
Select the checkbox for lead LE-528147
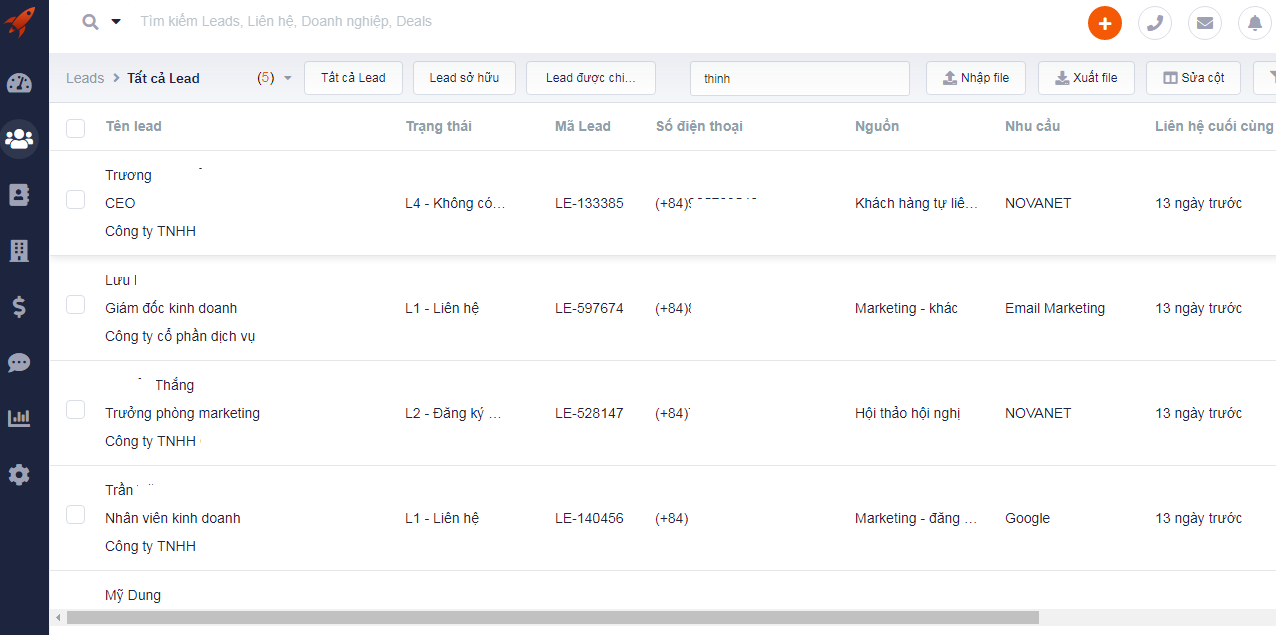pos(76,410)
